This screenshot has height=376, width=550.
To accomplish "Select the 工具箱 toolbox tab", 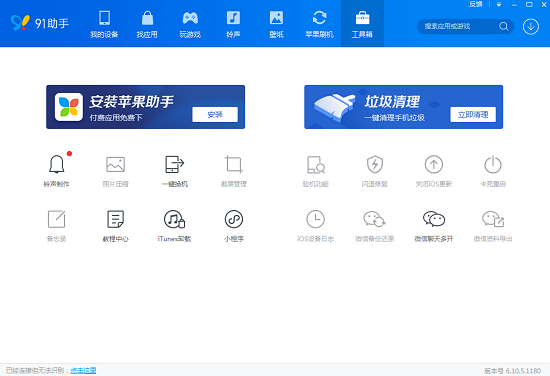I will coord(362,24).
